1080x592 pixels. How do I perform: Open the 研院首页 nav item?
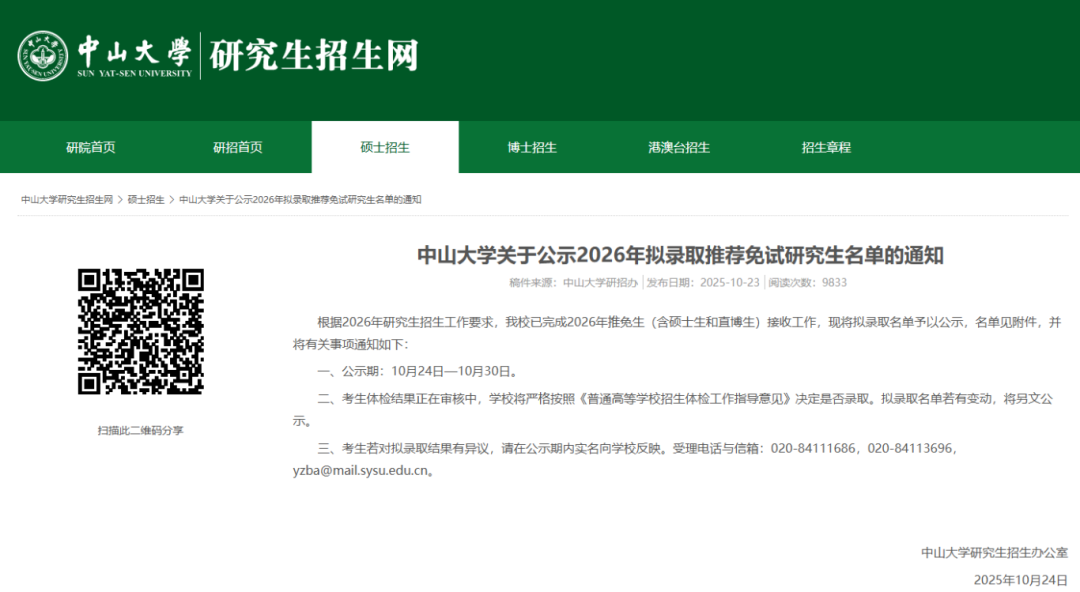pyautogui.click(x=91, y=147)
